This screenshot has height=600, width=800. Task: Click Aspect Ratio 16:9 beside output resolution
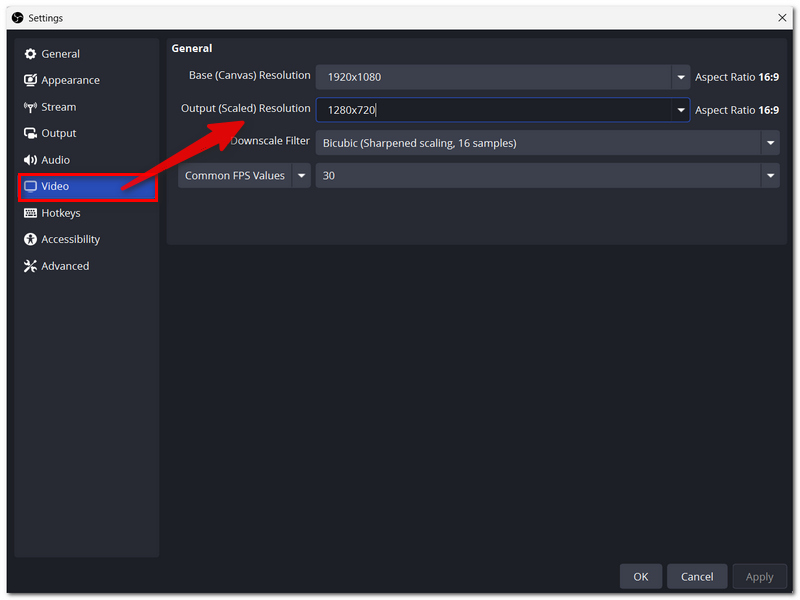[x=737, y=110]
